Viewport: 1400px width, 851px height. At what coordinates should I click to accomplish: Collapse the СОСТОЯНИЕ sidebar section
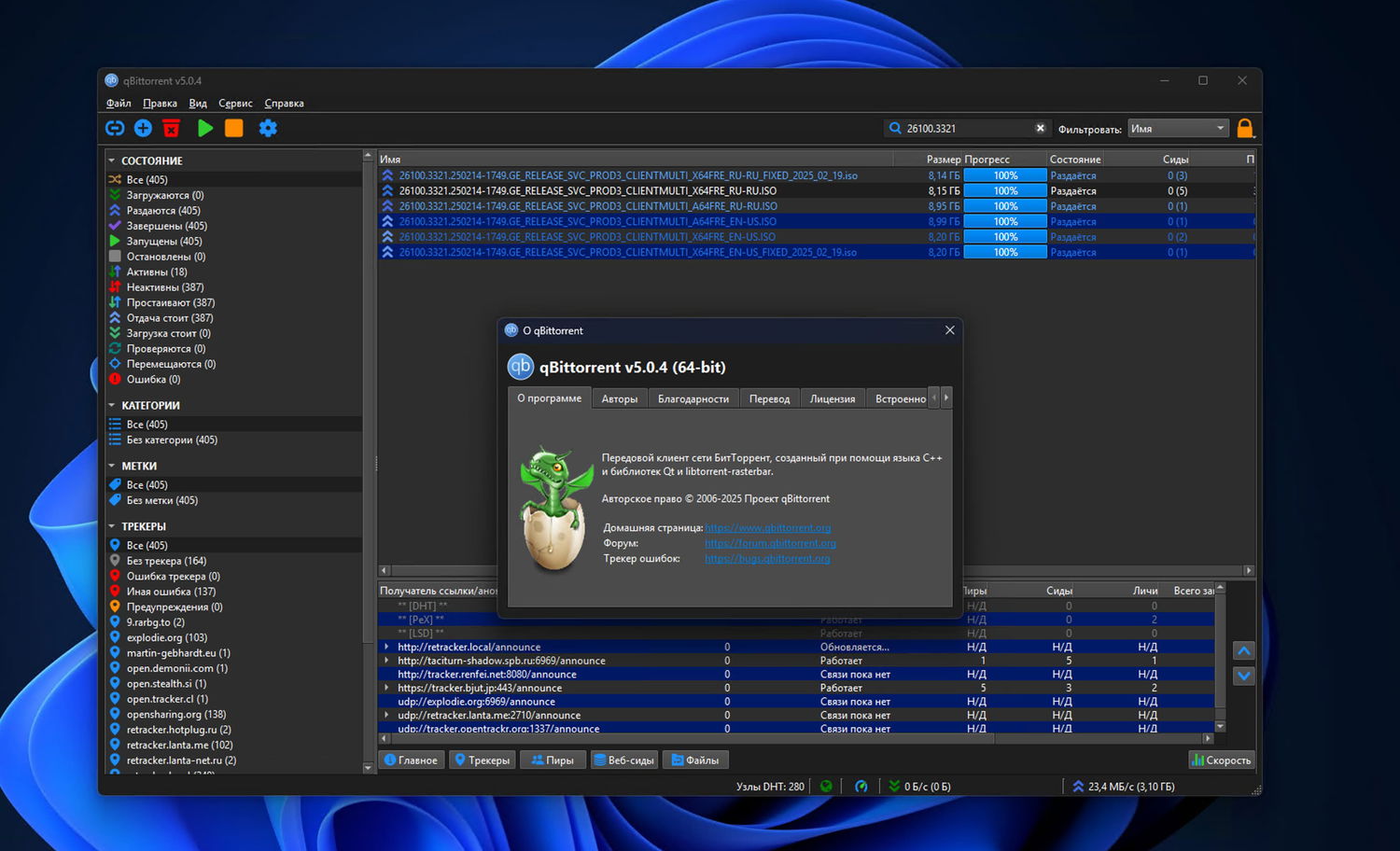[x=112, y=160]
